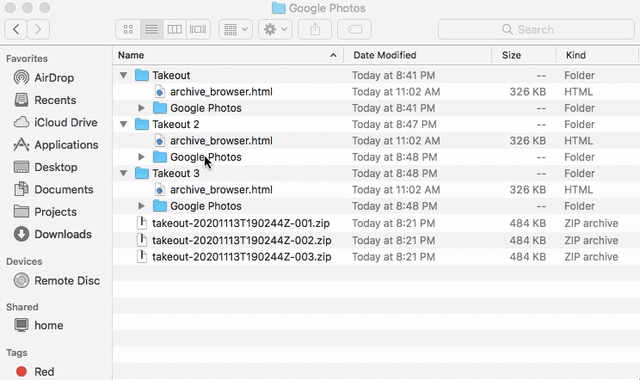Select takeout-20201113T190244Z-003.zip file icon

click(x=142, y=257)
